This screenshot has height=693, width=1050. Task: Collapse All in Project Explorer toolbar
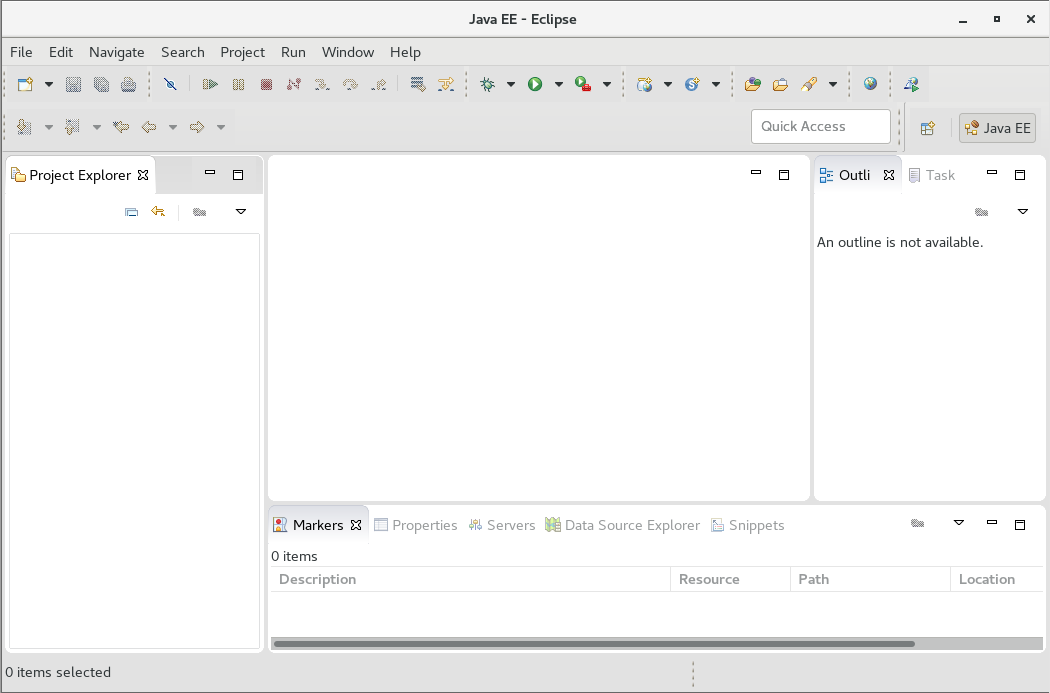tap(131, 212)
